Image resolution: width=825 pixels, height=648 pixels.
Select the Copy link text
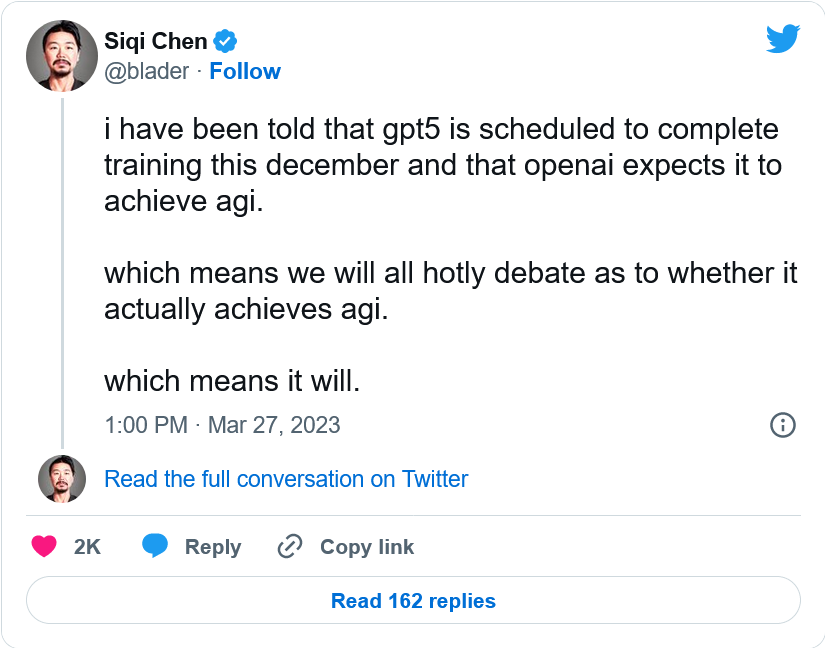tap(366, 547)
